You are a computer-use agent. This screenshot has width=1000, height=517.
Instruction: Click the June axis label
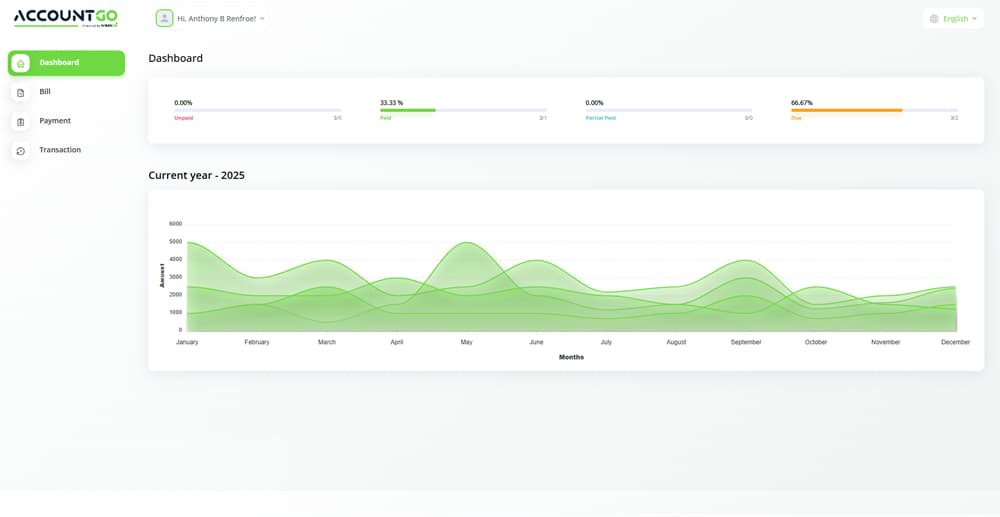click(x=536, y=342)
